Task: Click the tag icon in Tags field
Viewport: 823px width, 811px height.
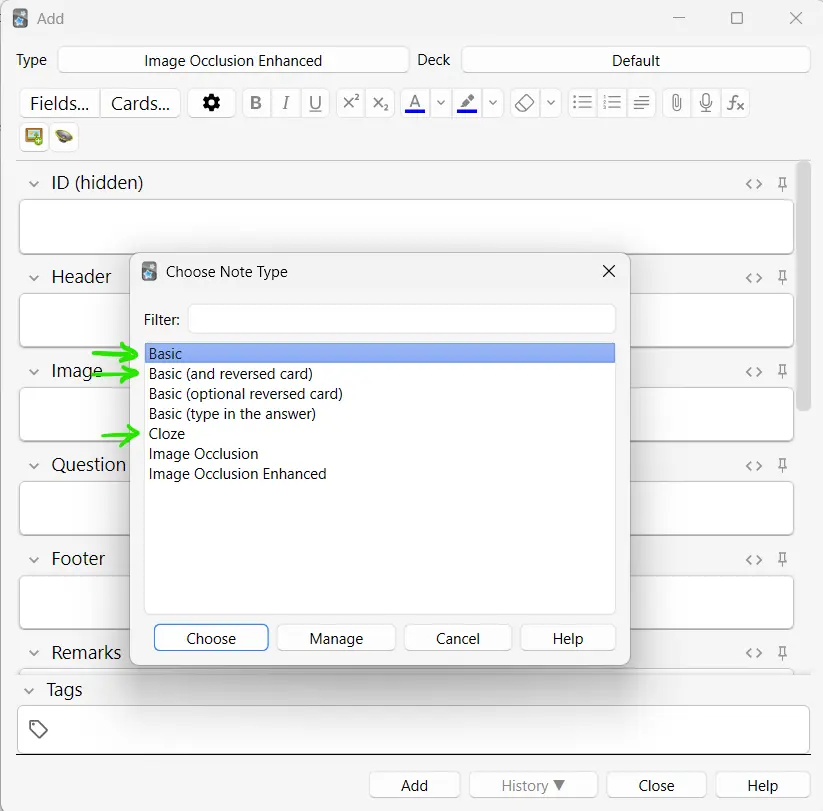Action: click(x=38, y=729)
